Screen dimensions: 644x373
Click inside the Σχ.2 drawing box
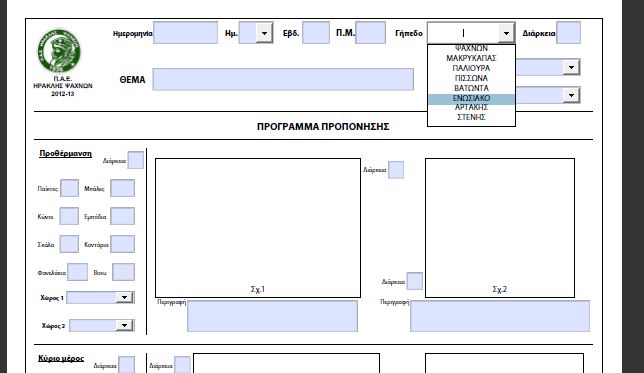(x=500, y=228)
